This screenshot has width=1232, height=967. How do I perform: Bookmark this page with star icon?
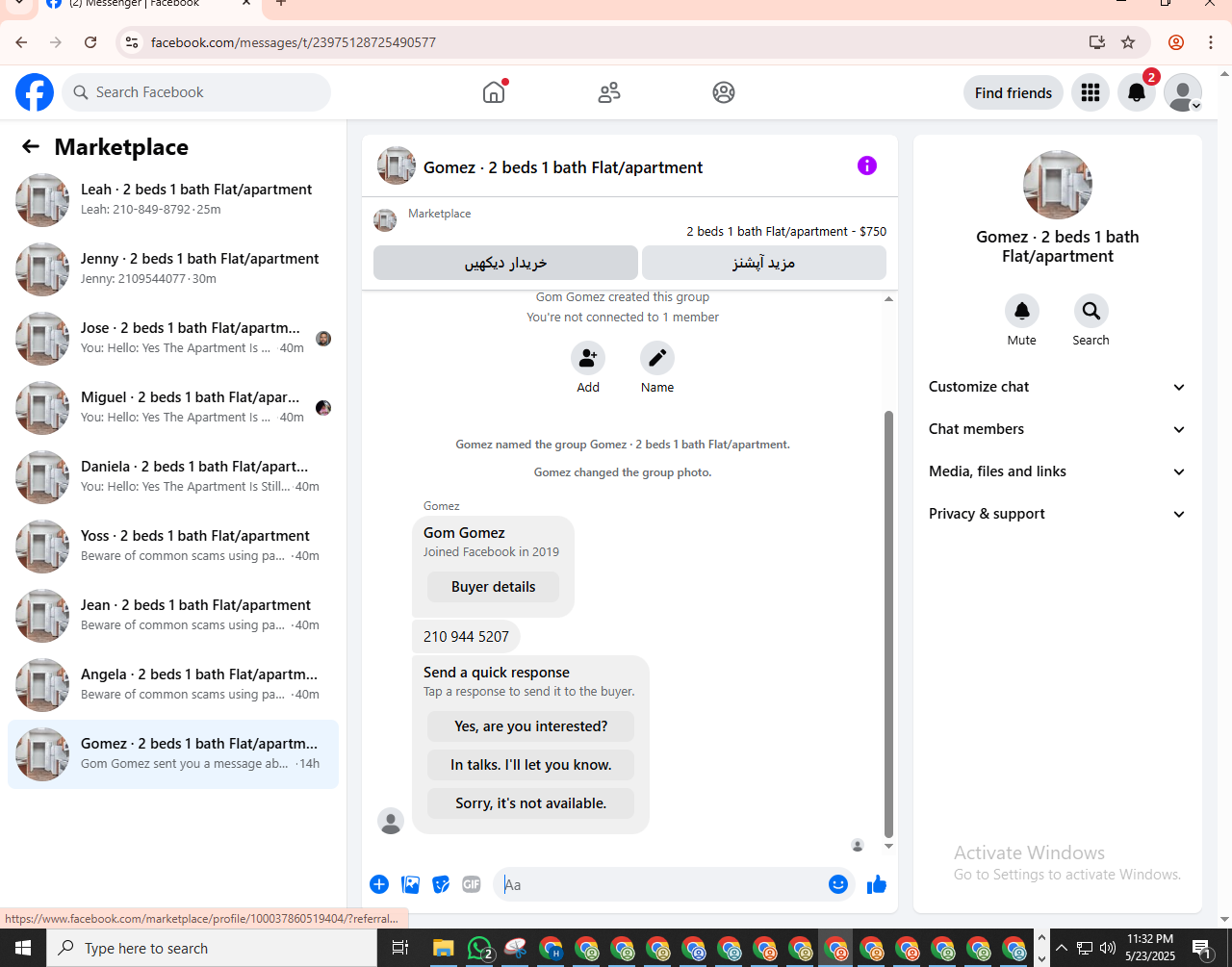1128,42
